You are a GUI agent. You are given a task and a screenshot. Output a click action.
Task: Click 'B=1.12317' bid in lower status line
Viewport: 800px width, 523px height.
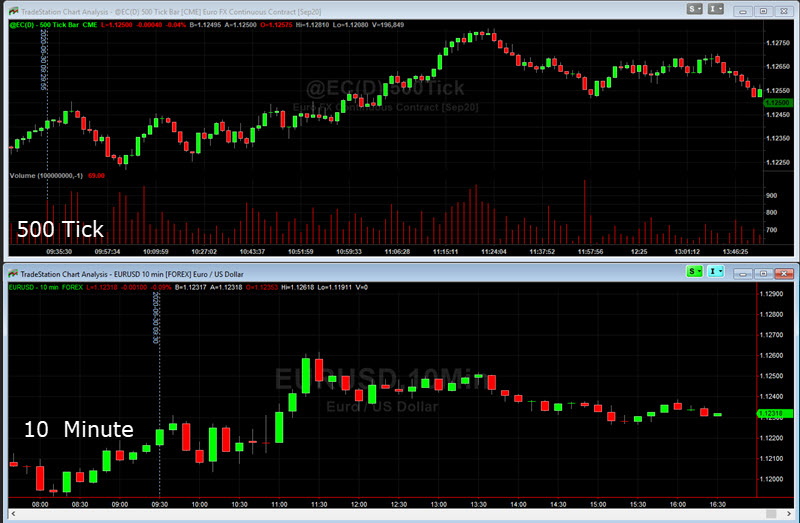click(x=191, y=287)
